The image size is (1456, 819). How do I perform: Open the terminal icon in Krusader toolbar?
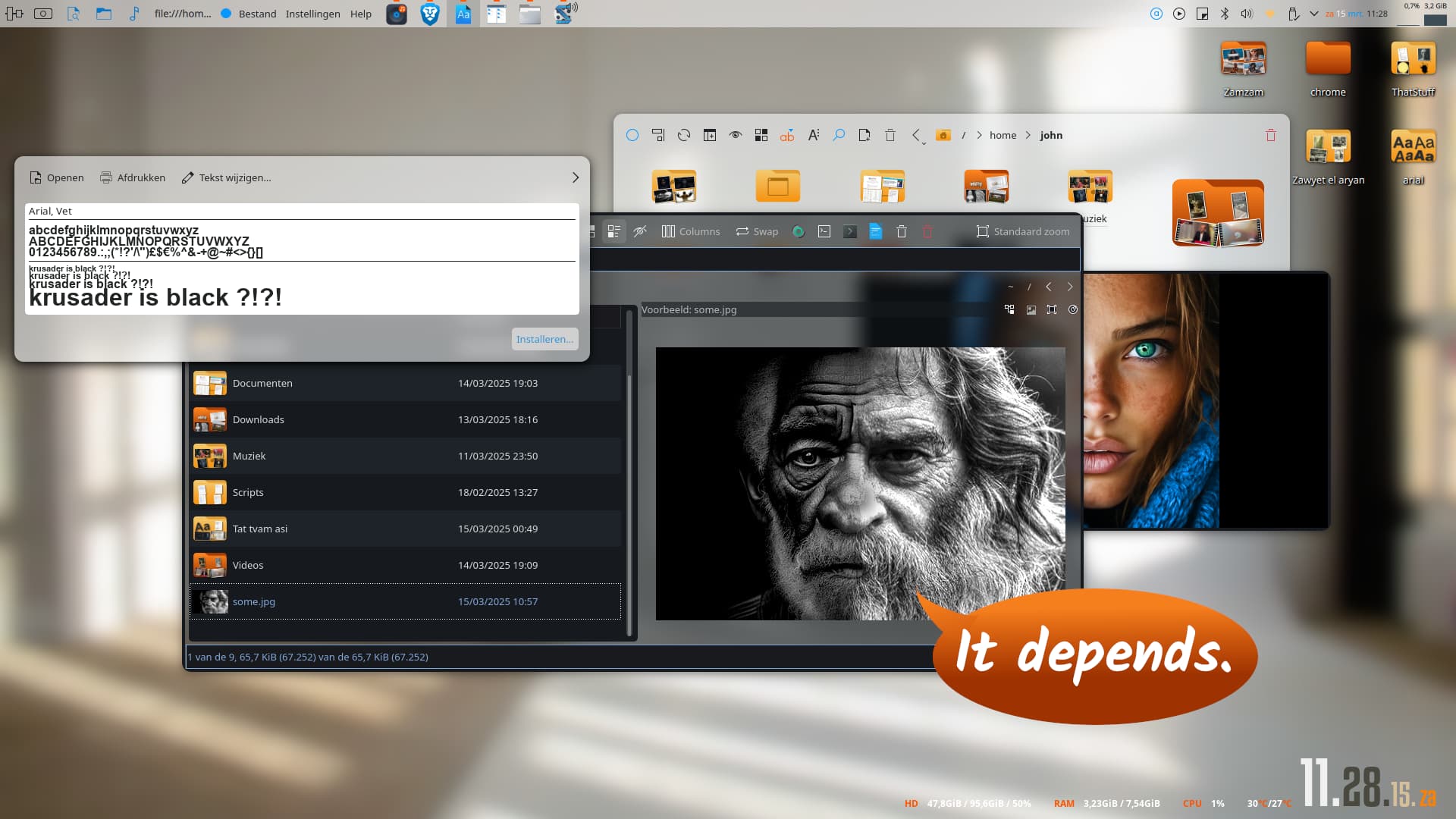824,231
